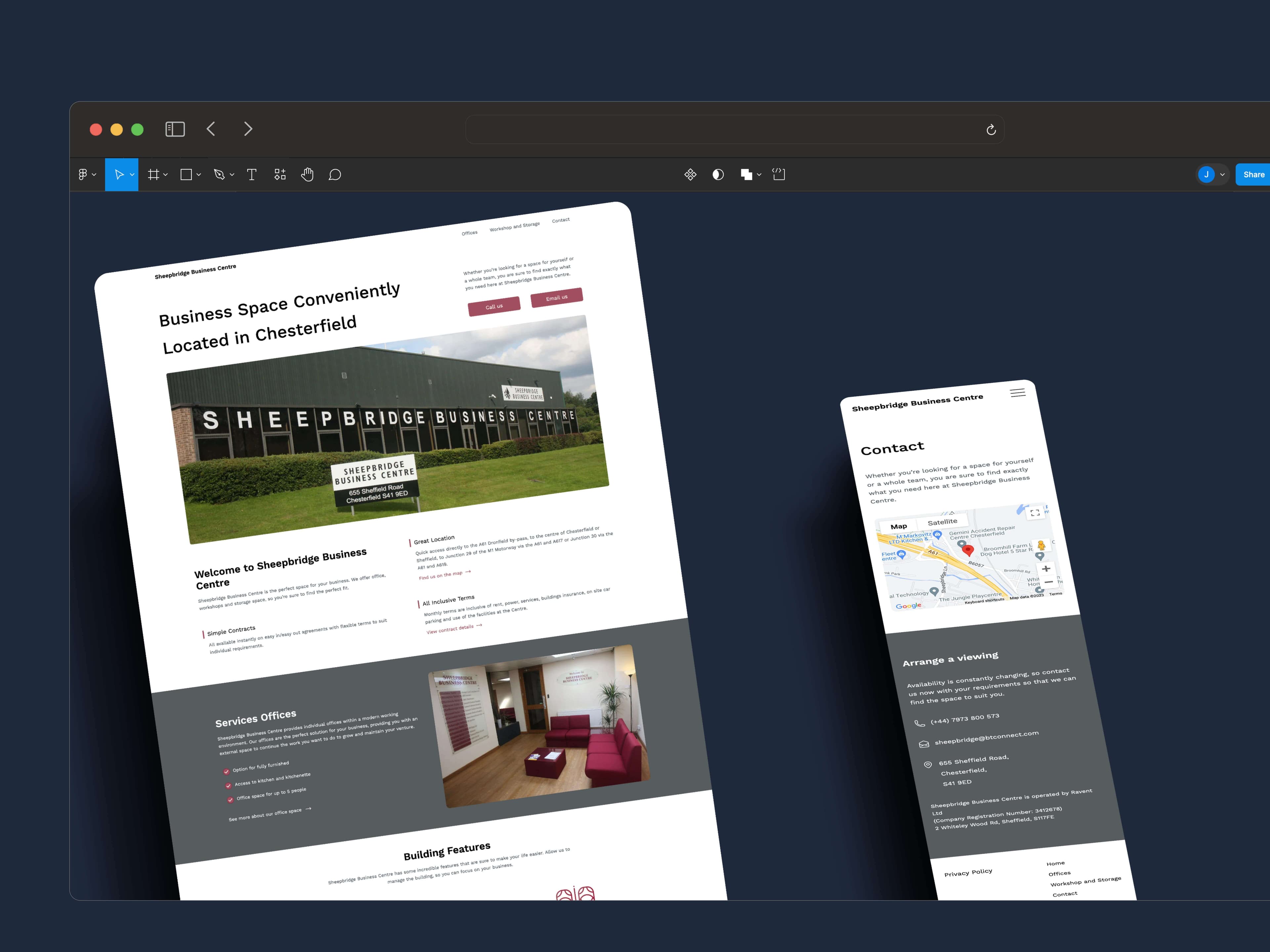The image size is (1270, 952).
Task: Toggle the Mask half-circle icon
Action: pyautogui.click(x=718, y=175)
